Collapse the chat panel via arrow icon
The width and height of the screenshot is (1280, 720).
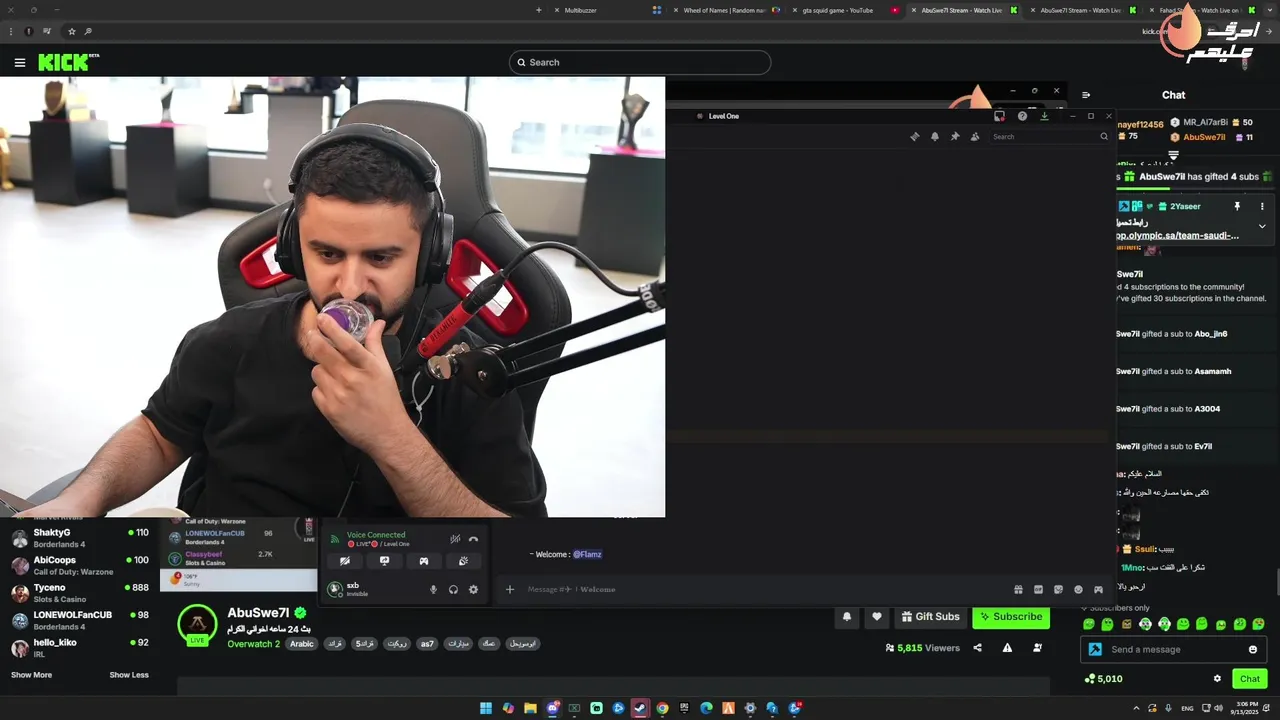(x=1086, y=95)
